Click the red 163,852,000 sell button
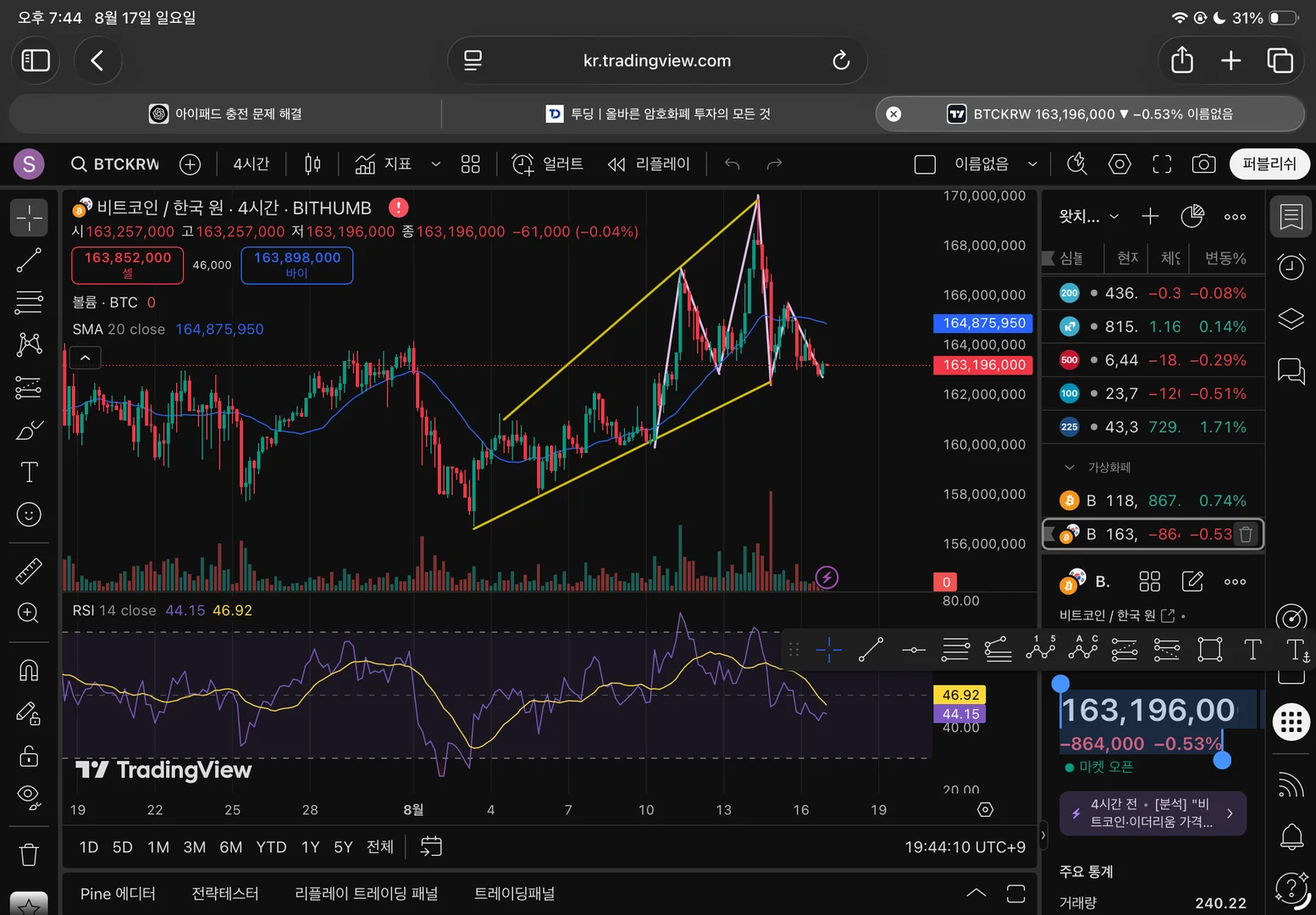 point(128,264)
